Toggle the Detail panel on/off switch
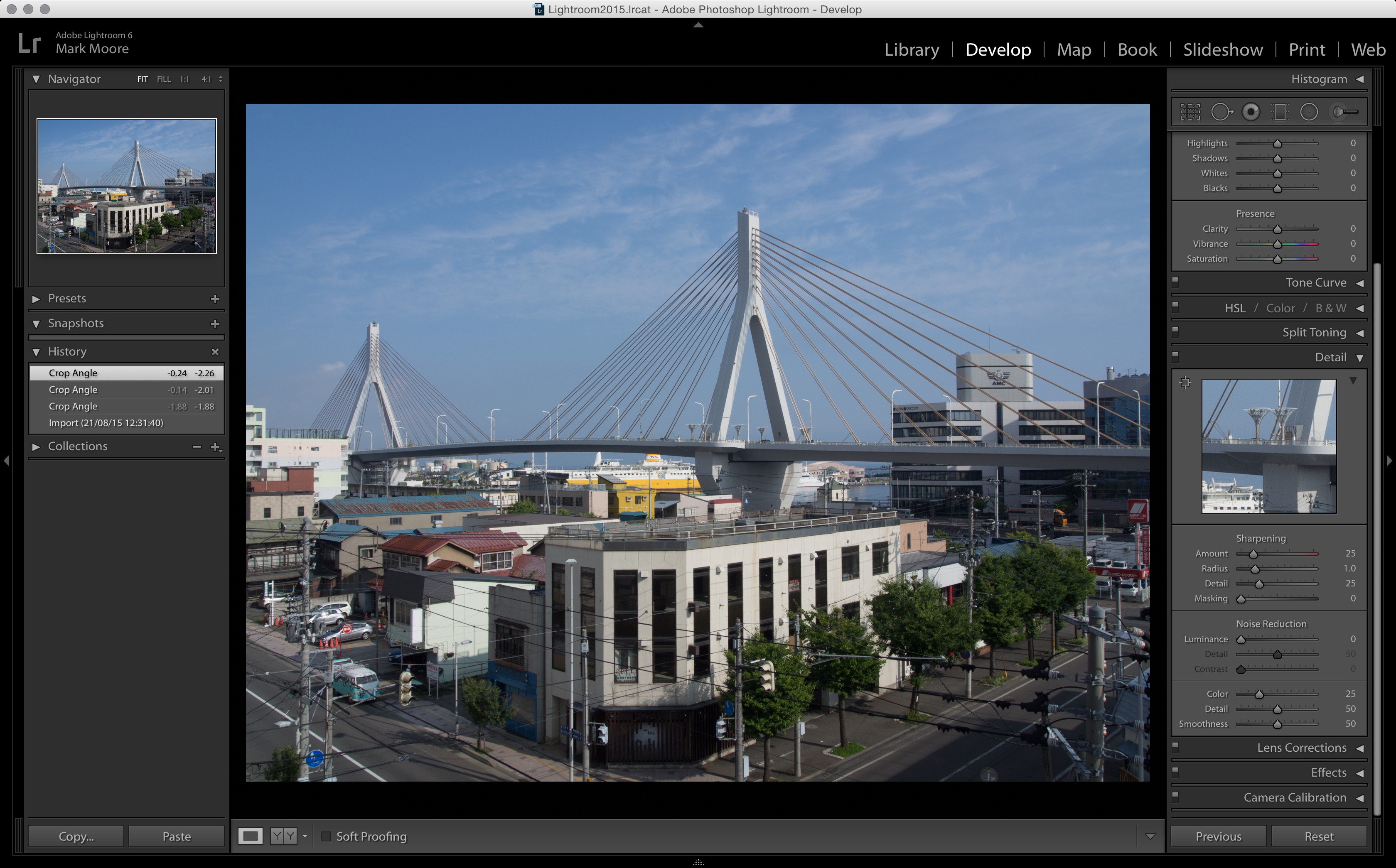1396x868 pixels. pyautogui.click(x=1175, y=356)
